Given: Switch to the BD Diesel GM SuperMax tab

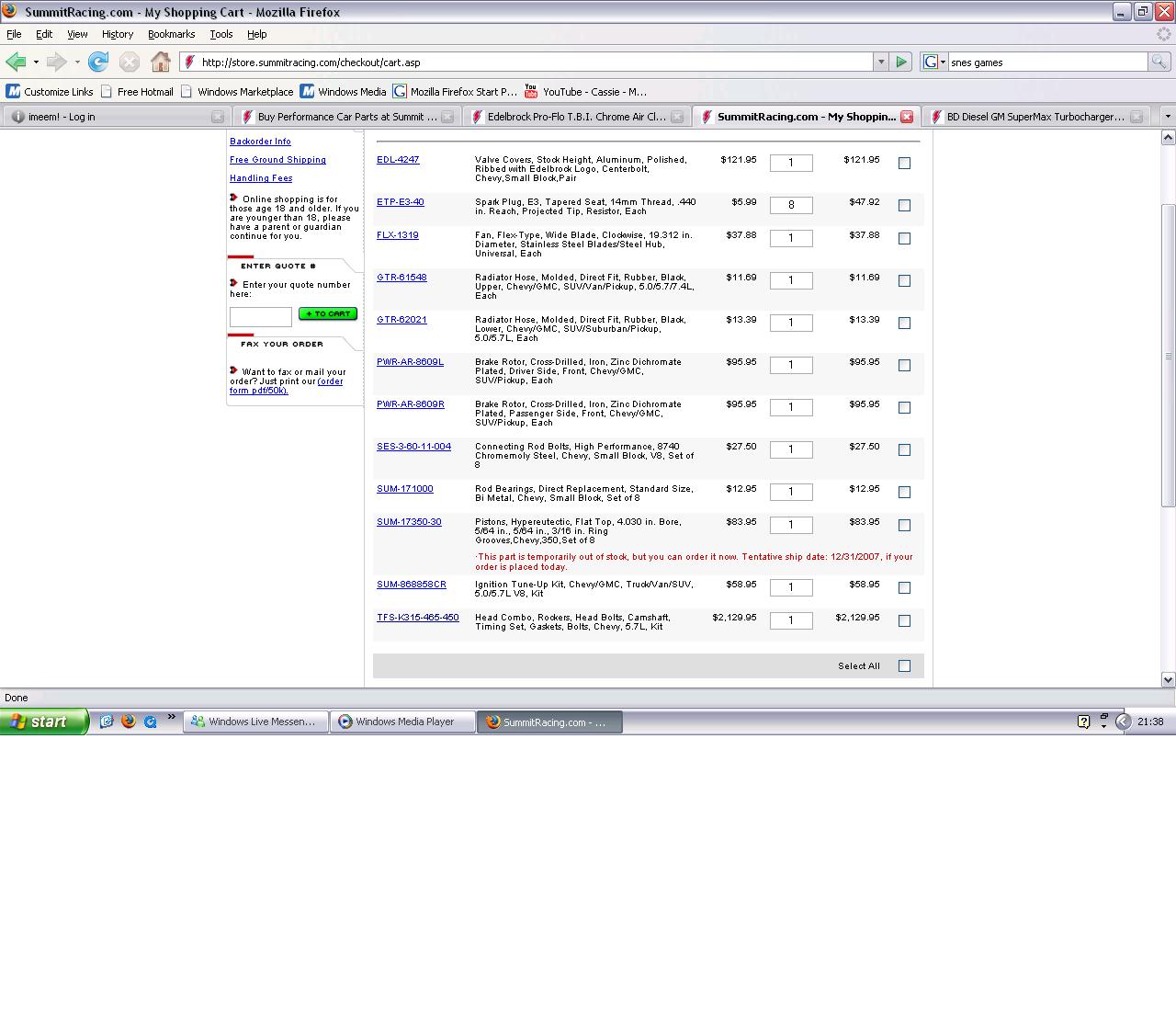Looking at the screenshot, I should (1035, 117).
